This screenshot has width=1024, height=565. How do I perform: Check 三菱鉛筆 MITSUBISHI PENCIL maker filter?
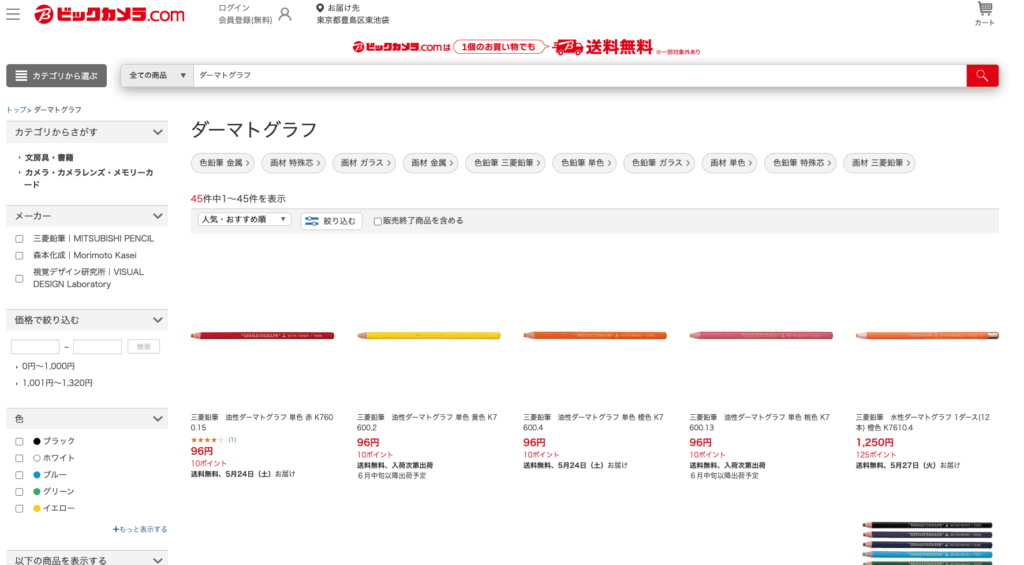coord(19,239)
